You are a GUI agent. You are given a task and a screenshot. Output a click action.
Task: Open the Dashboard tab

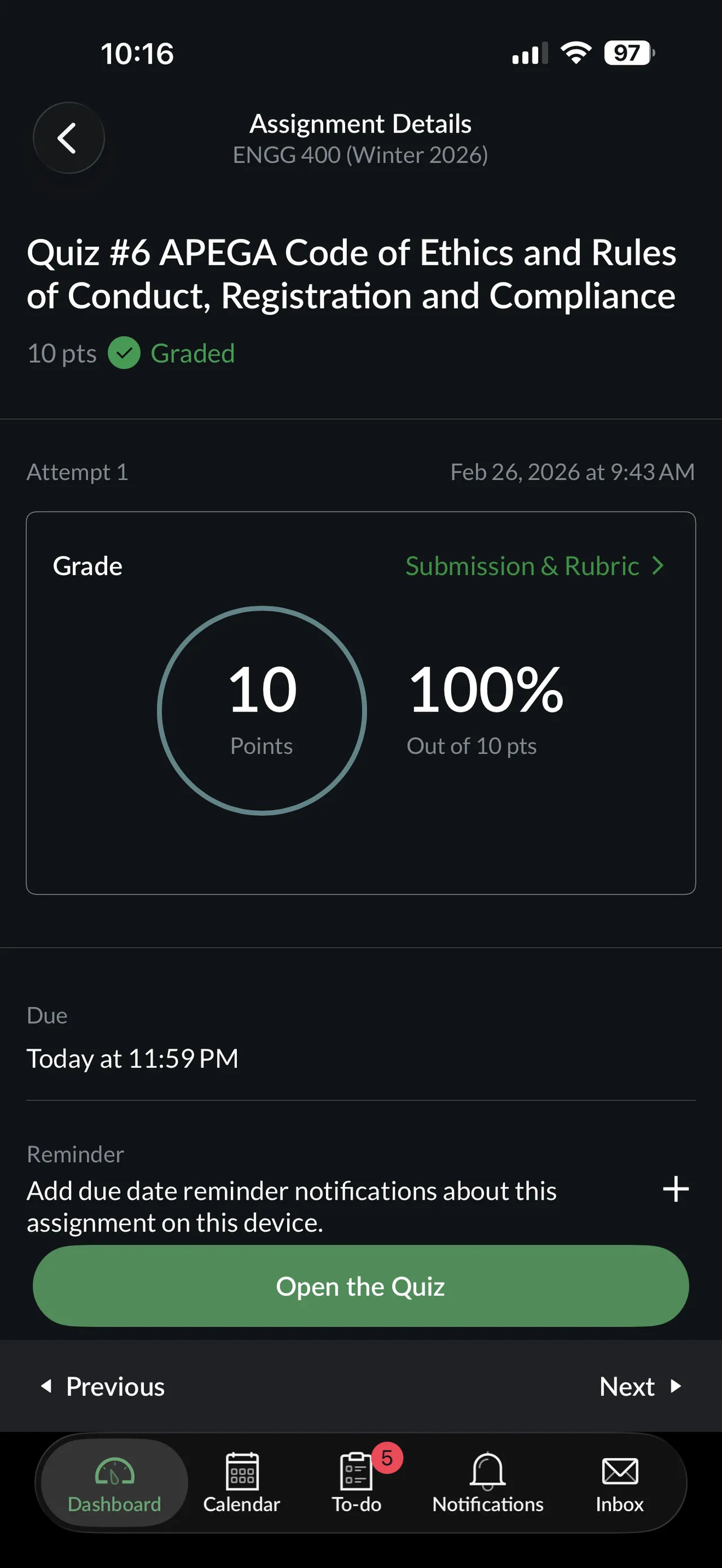[x=114, y=1483]
